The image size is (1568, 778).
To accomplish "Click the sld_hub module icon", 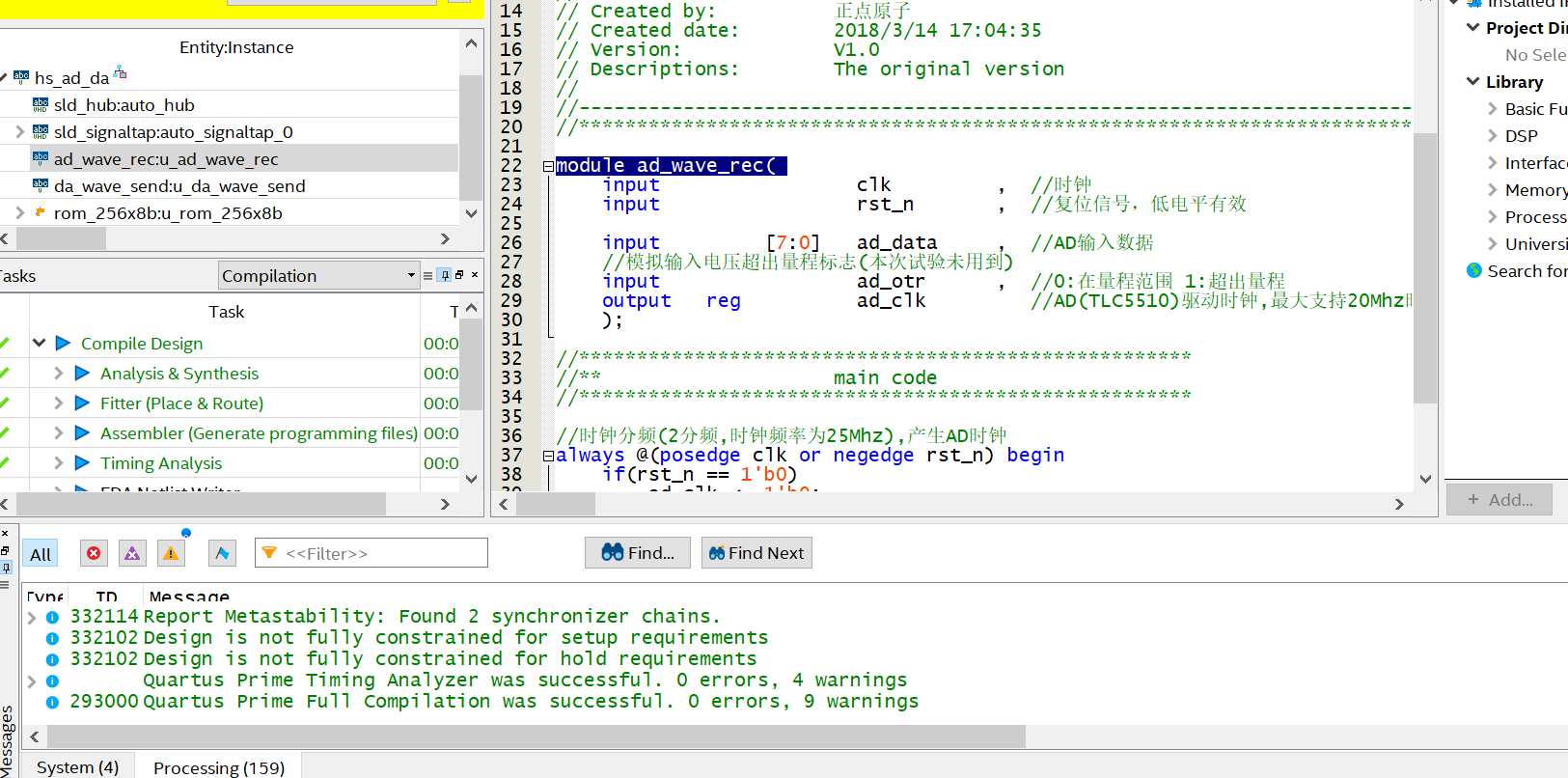I will [x=41, y=104].
